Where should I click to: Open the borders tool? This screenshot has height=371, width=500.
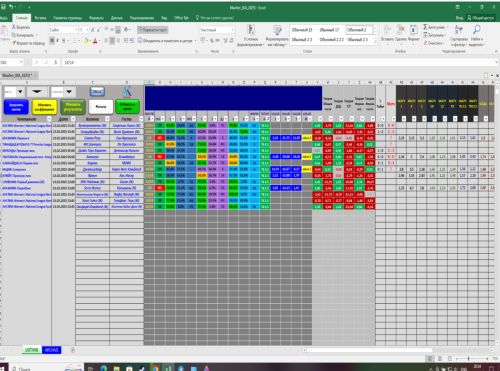(x=75, y=40)
